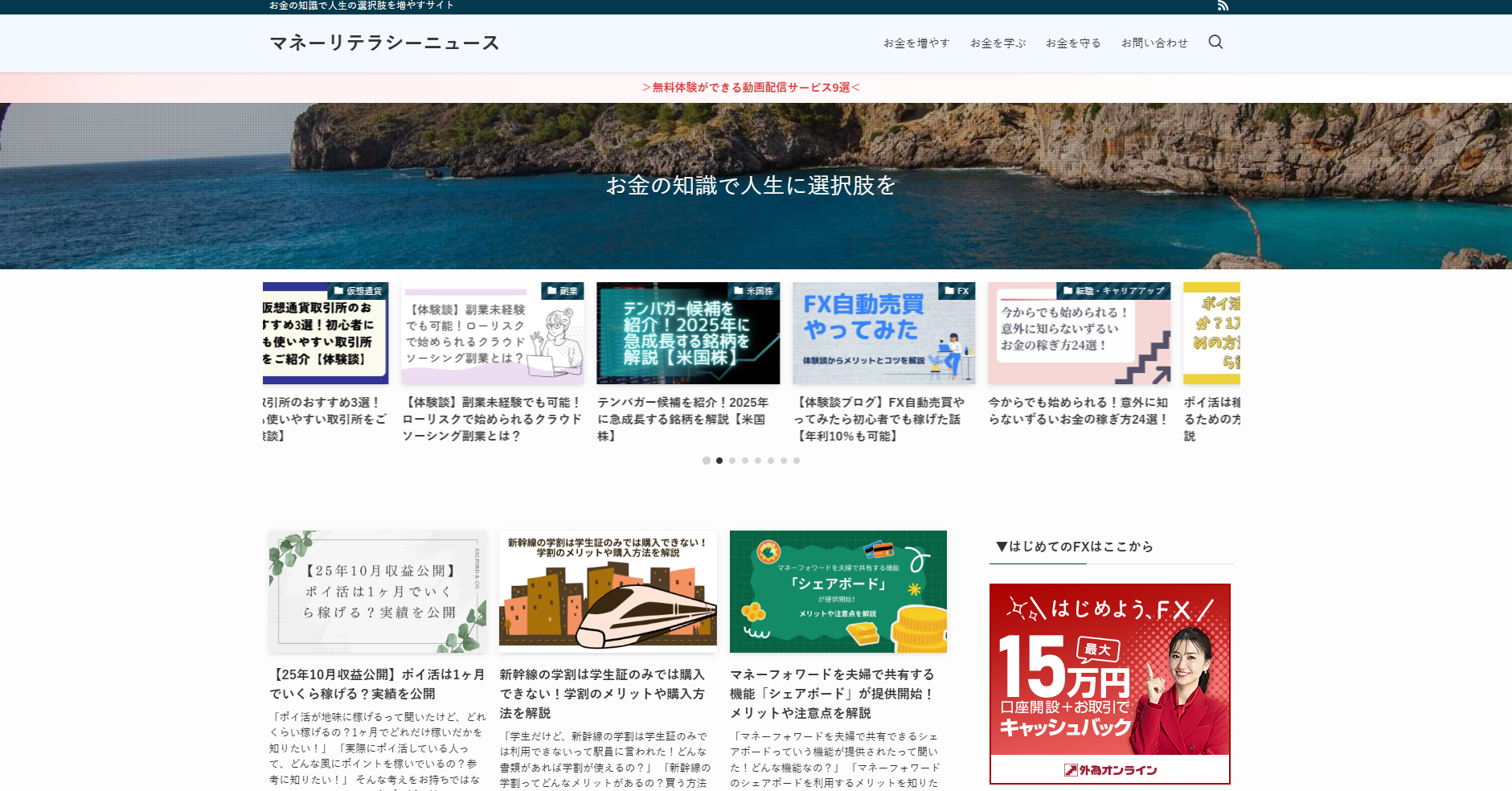This screenshot has height=791, width=1512.
Task: Click the マネーリテラシーニュース site logo
Action: pyautogui.click(x=384, y=43)
